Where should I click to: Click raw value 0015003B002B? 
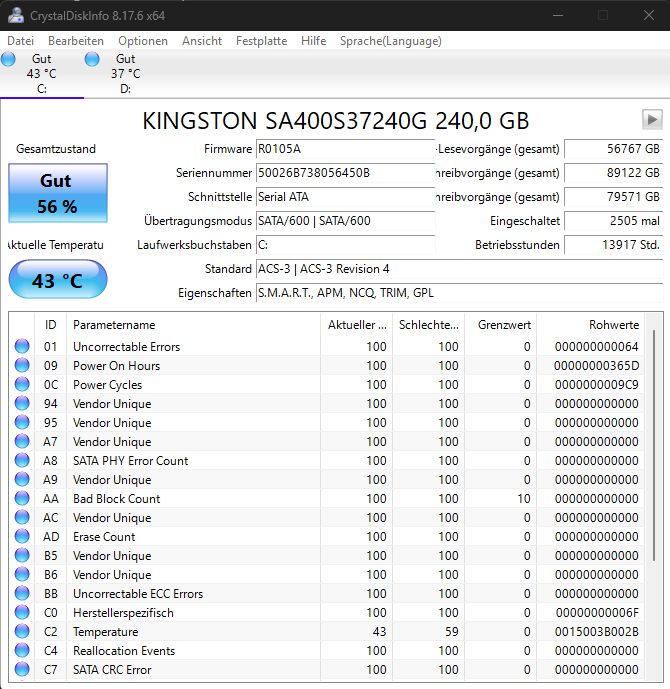coord(597,632)
